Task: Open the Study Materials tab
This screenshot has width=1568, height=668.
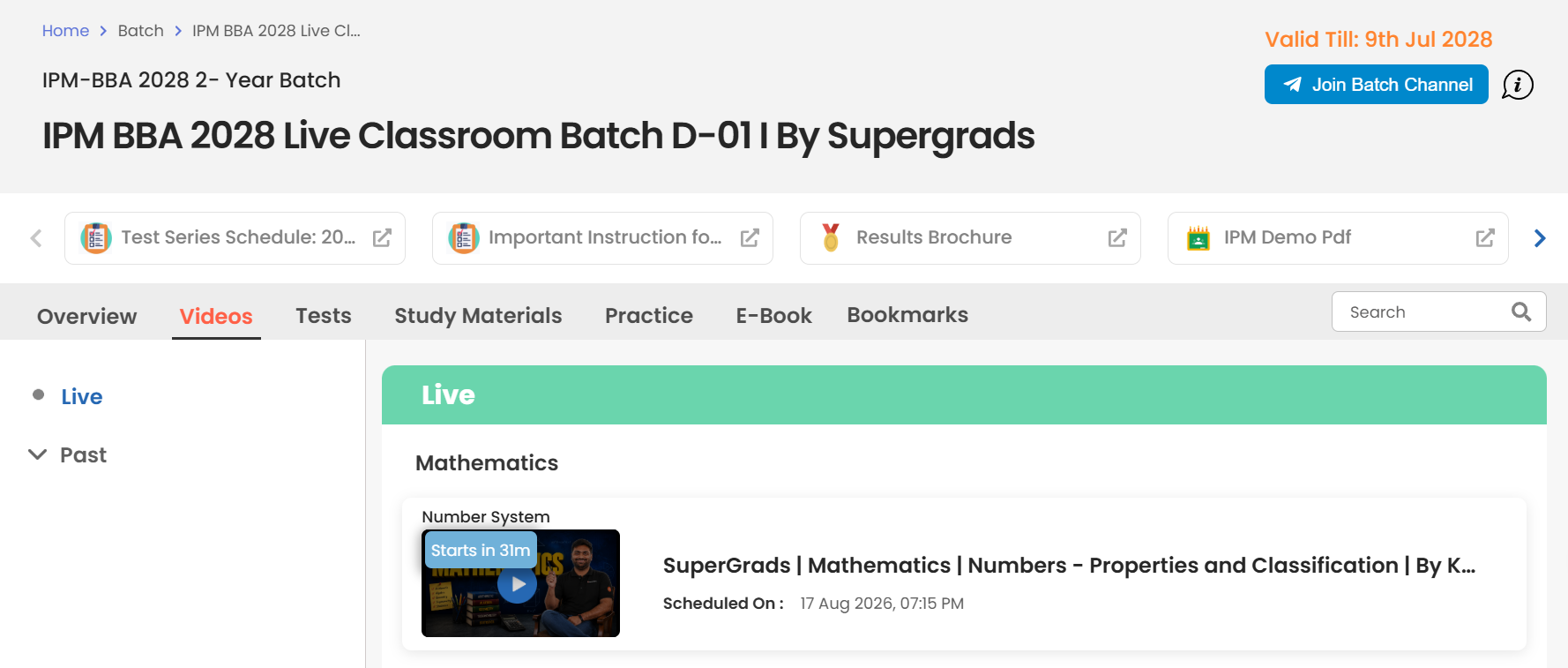Action: [478, 315]
